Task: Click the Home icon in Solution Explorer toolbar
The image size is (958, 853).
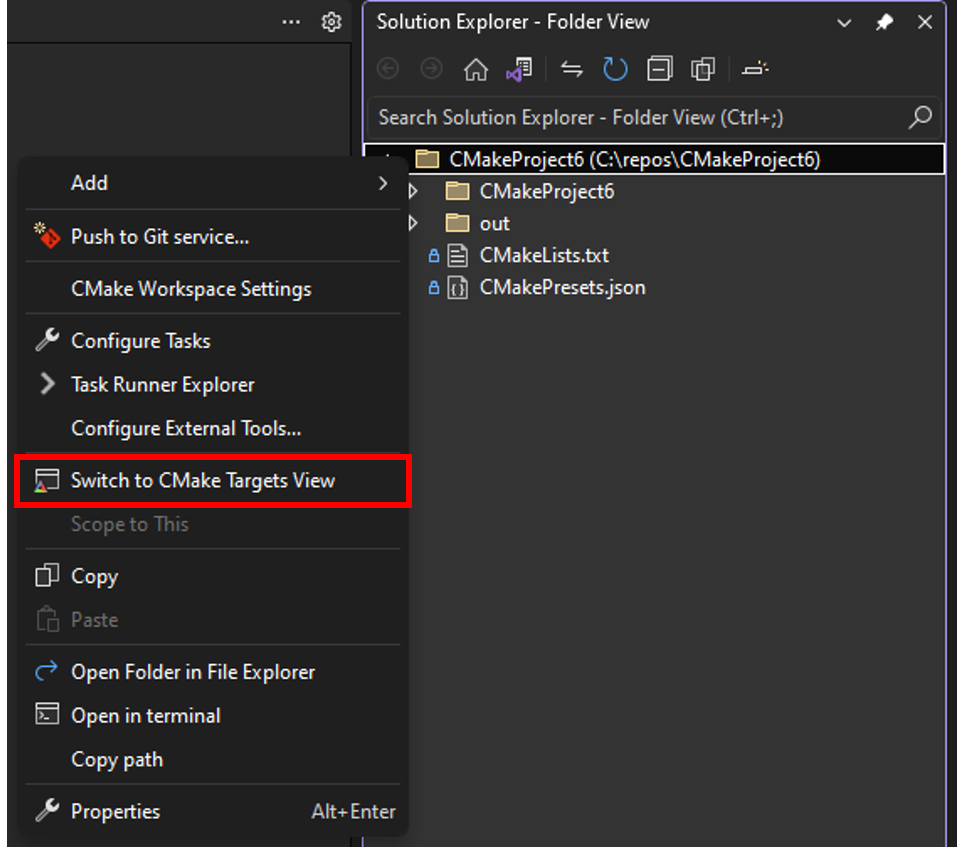Action: coord(476,68)
